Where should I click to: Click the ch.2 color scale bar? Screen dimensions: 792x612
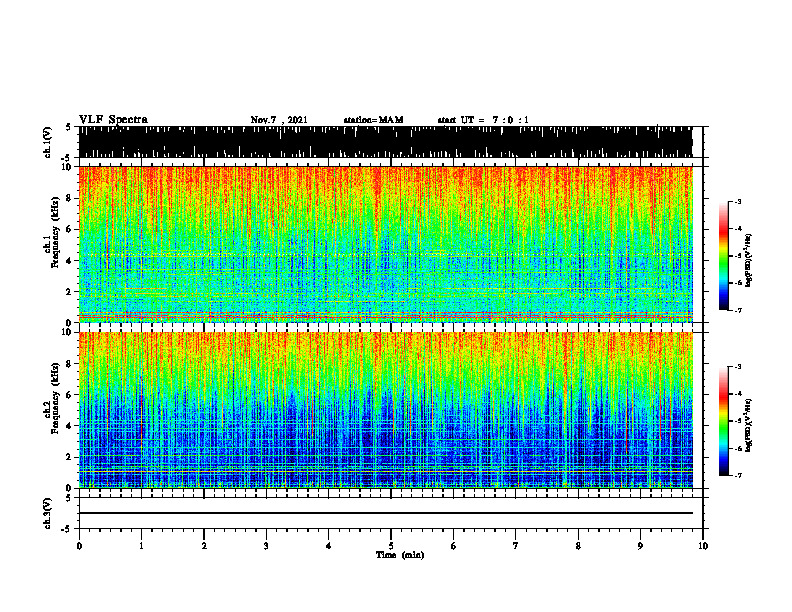click(724, 421)
